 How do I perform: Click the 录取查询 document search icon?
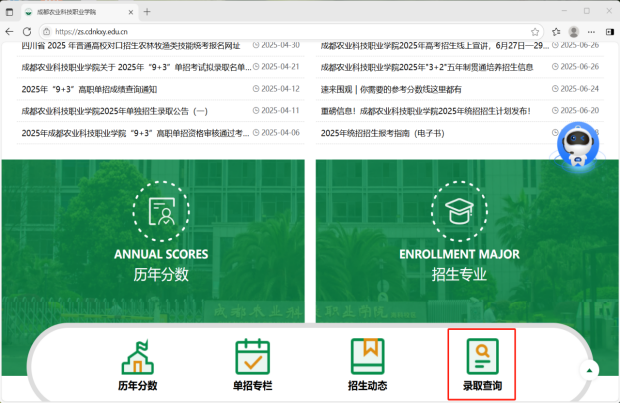pos(482,356)
